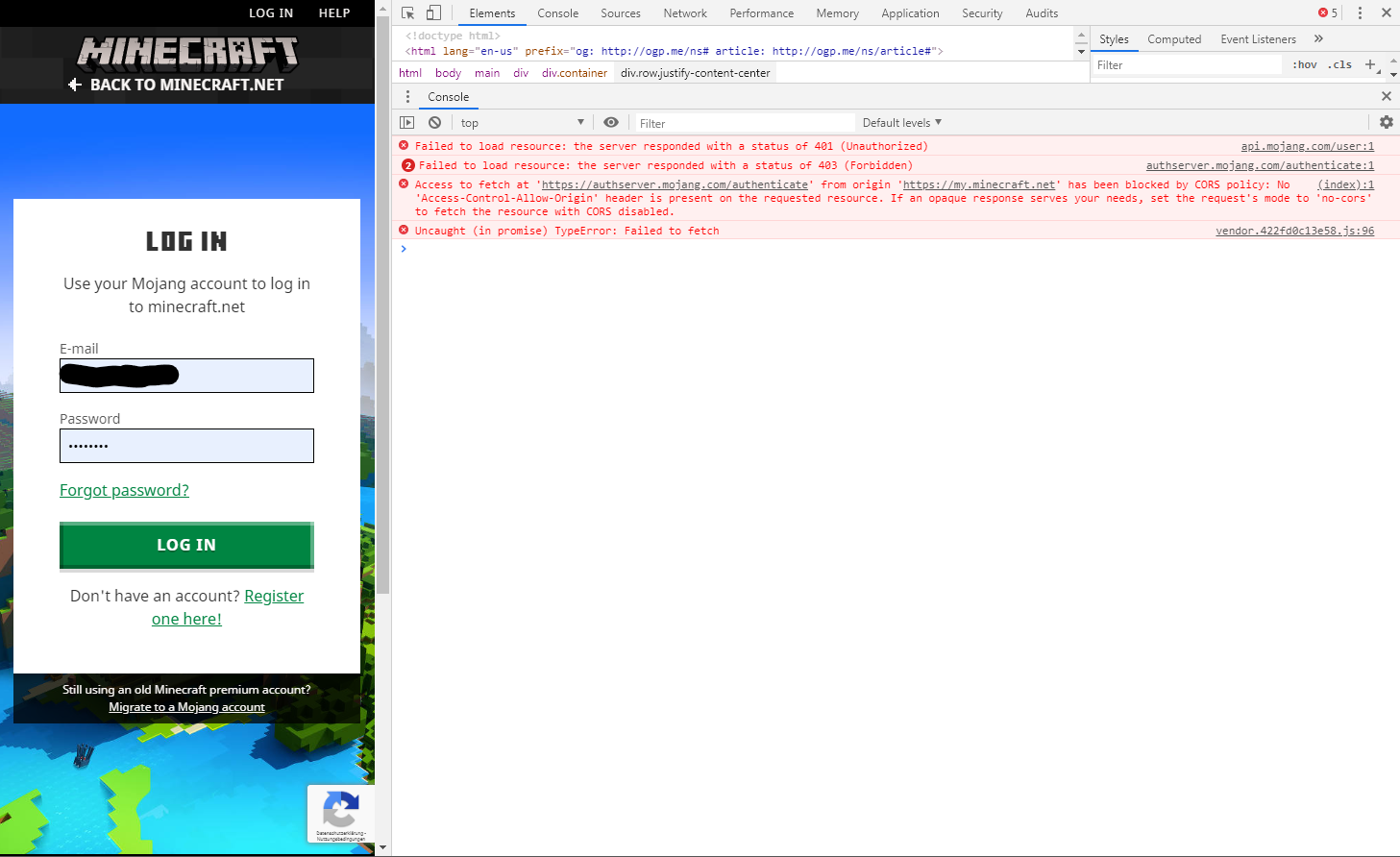Image resolution: width=1400 pixels, height=857 pixels.
Task: Select the Console tab in the drawer
Action: [449, 97]
